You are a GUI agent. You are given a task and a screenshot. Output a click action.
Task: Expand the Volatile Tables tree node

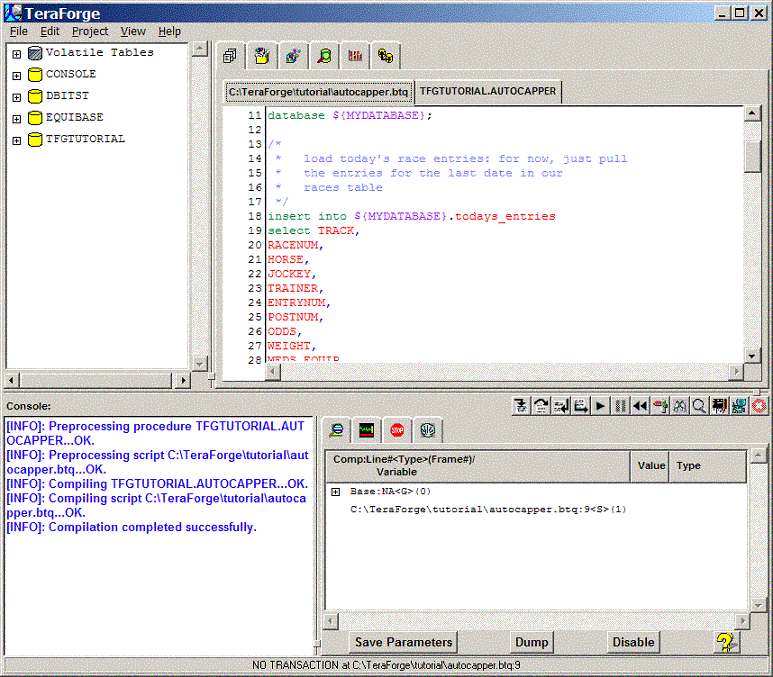[x=17, y=54]
